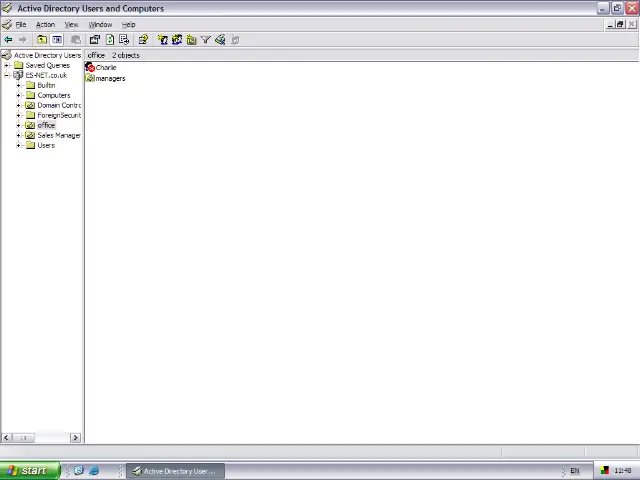
Task: Click Active Directory taskbar button
Action: (175, 471)
